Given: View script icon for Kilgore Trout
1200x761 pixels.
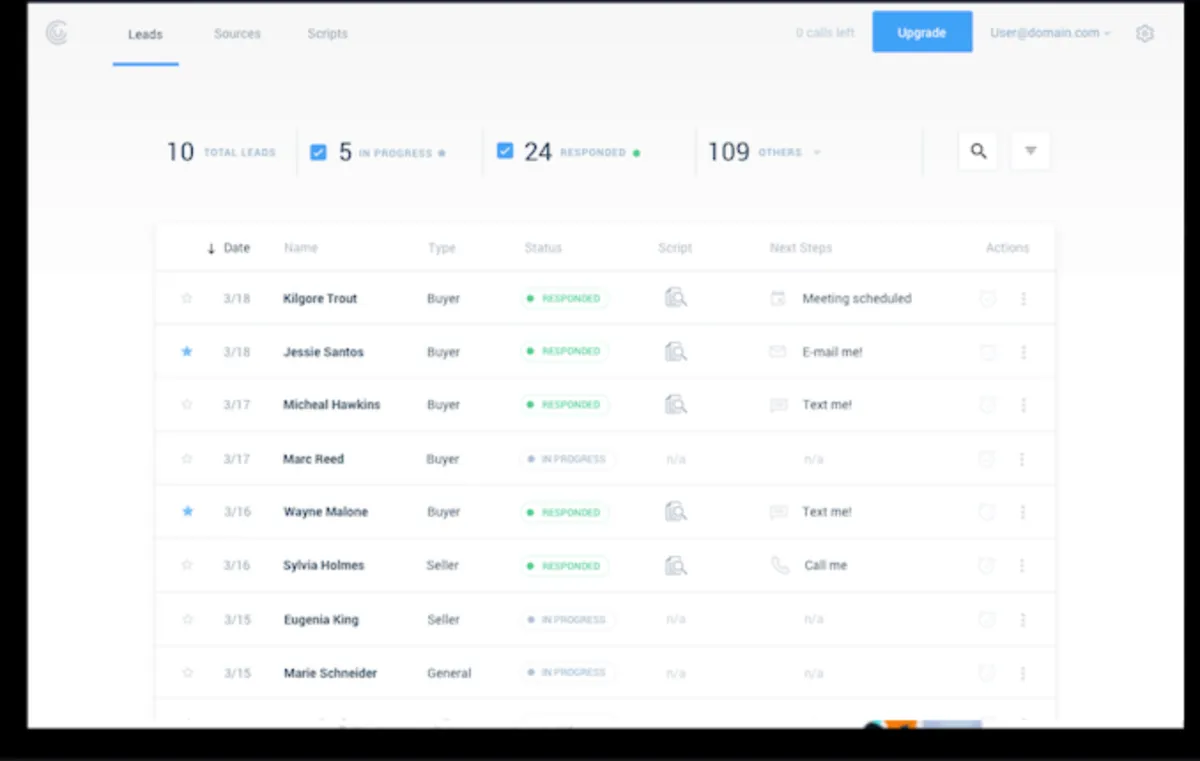Looking at the screenshot, I should [676, 298].
